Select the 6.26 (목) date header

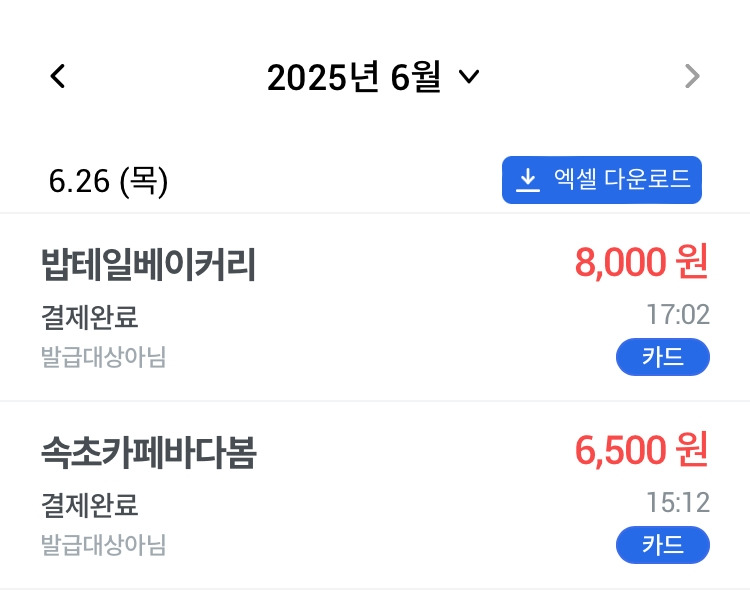[x=108, y=182]
